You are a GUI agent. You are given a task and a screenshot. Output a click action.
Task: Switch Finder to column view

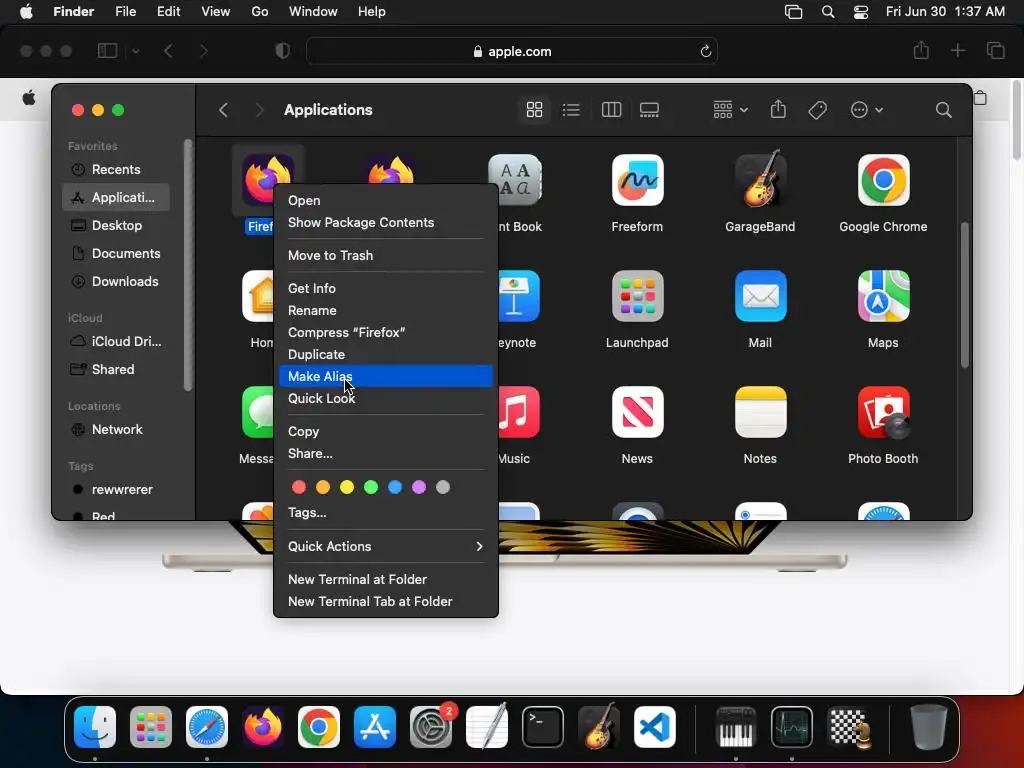611,110
